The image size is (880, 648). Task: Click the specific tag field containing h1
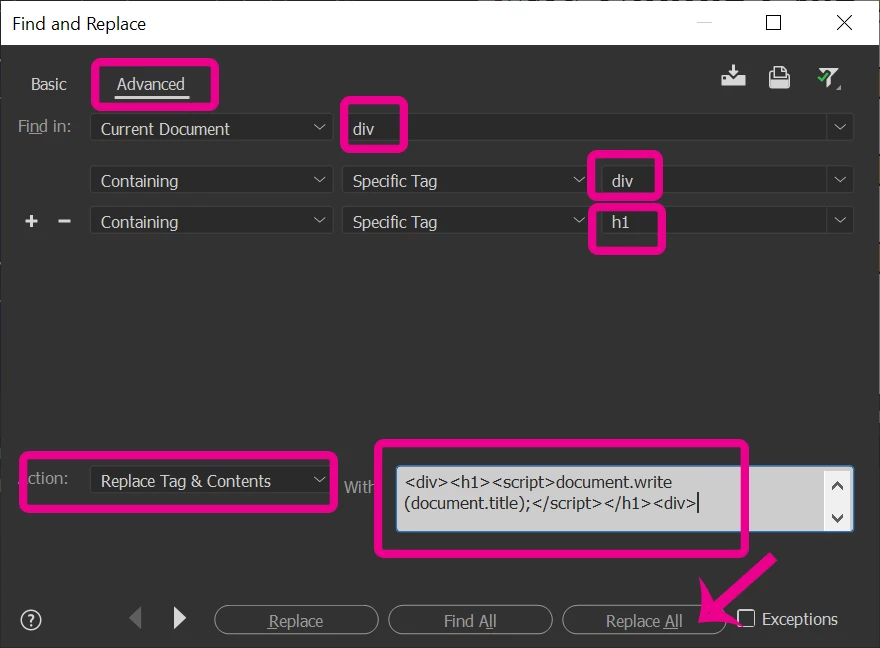pyautogui.click(x=713, y=222)
